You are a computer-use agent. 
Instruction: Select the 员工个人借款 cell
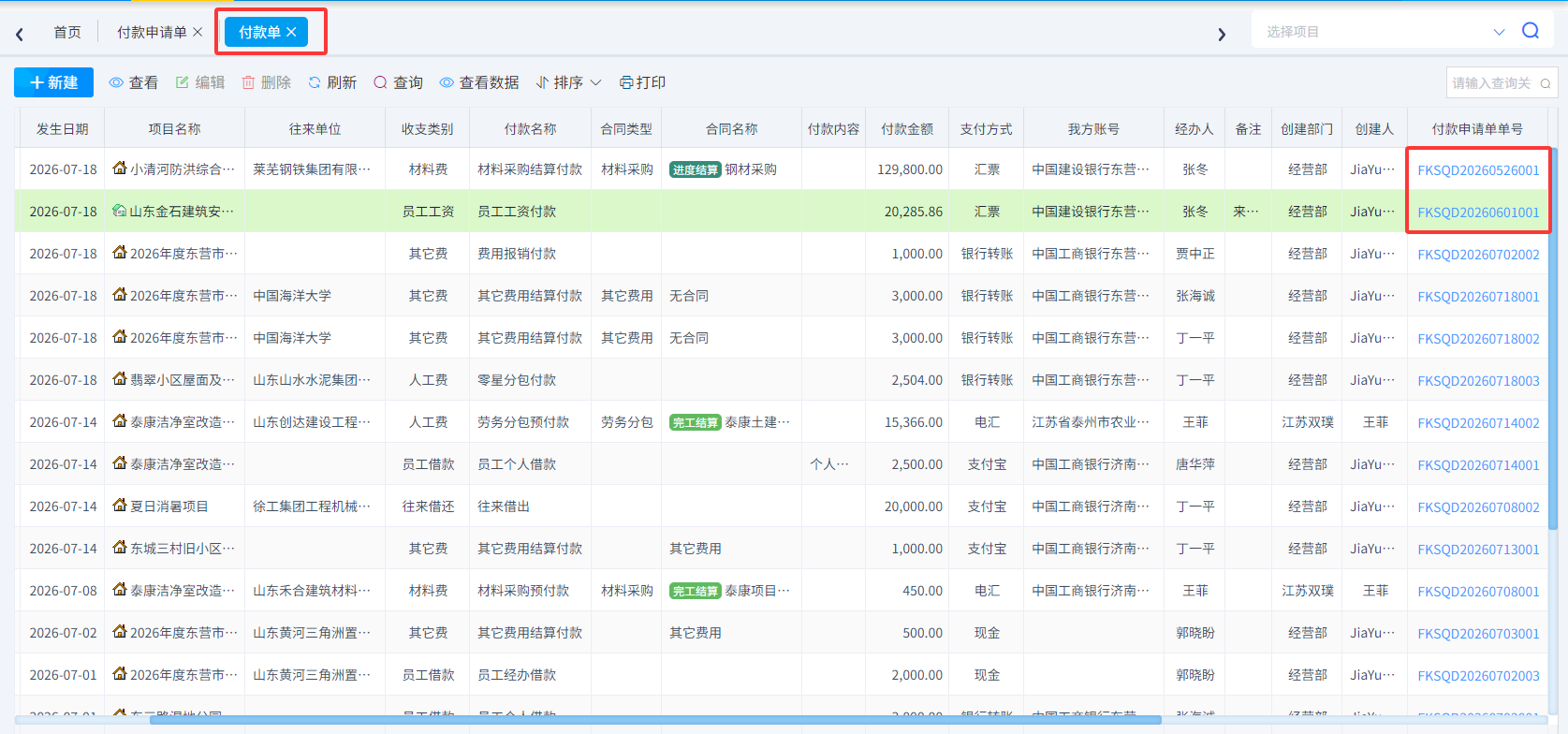click(x=531, y=464)
